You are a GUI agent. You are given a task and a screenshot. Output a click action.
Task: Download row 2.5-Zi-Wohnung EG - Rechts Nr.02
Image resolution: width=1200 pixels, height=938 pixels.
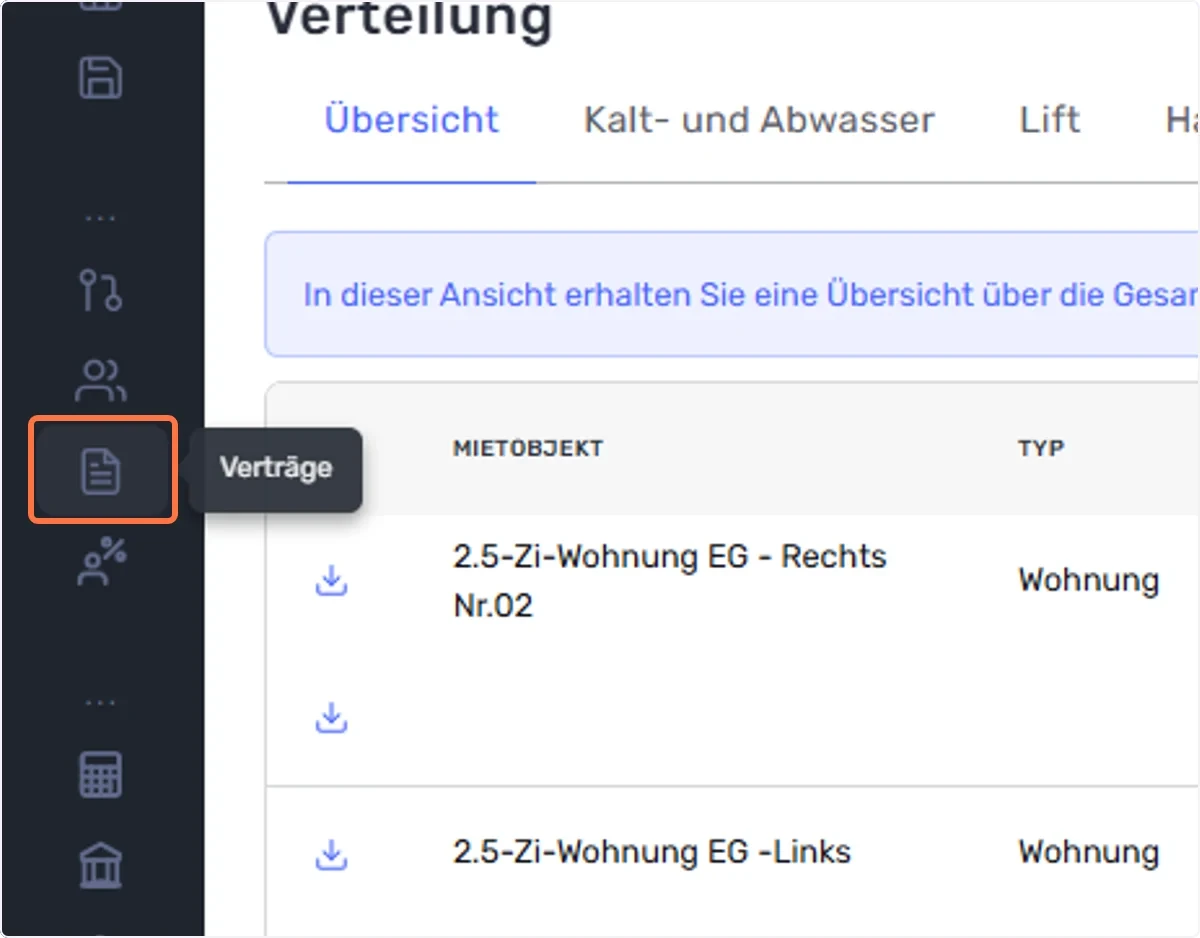tap(330, 580)
